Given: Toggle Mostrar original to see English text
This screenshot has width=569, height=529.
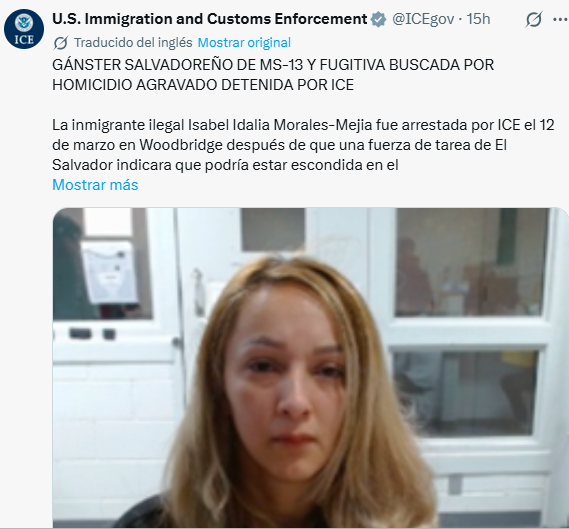Looking at the screenshot, I should [x=244, y=43].
